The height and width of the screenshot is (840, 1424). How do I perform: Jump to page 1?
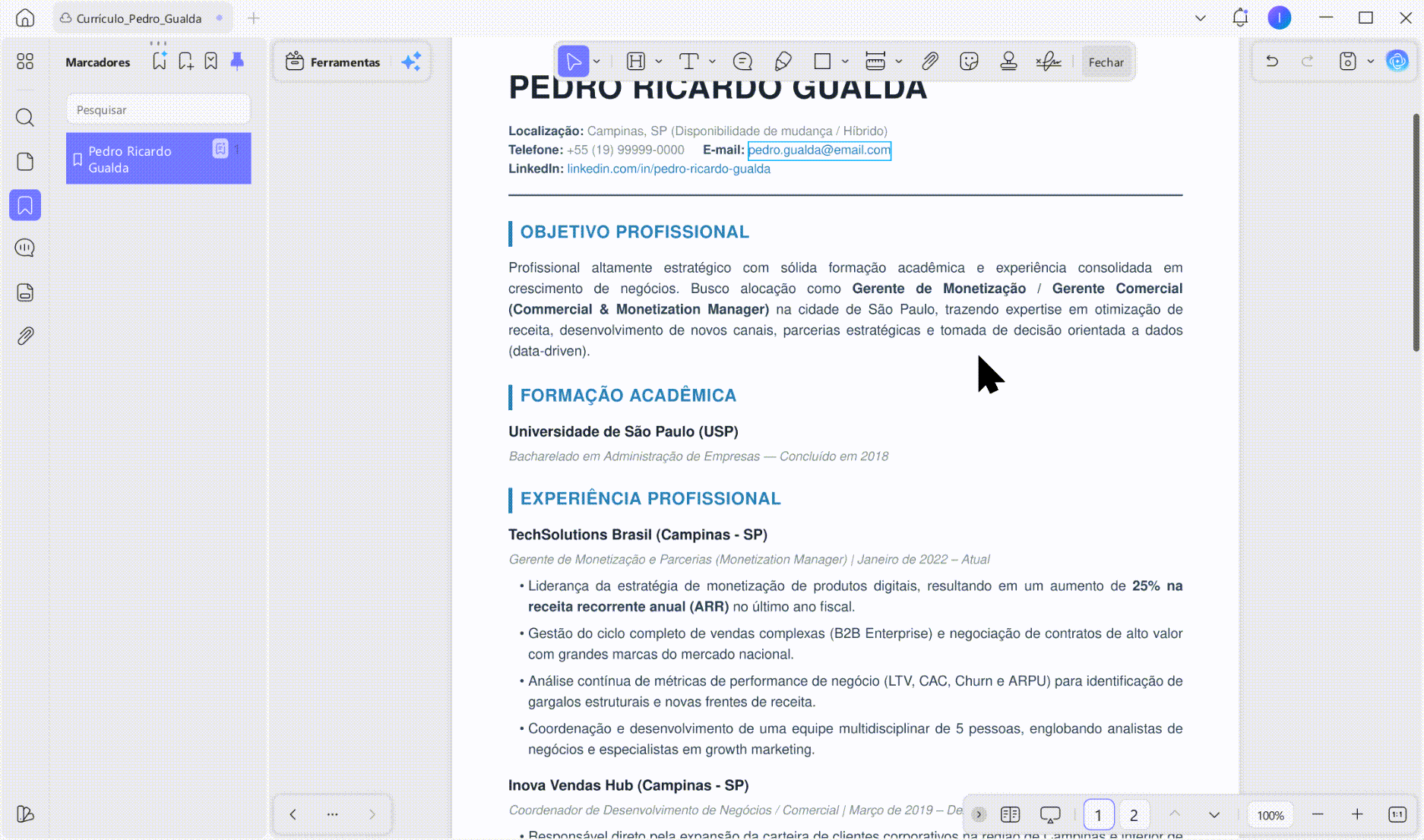pos(1099,815)
